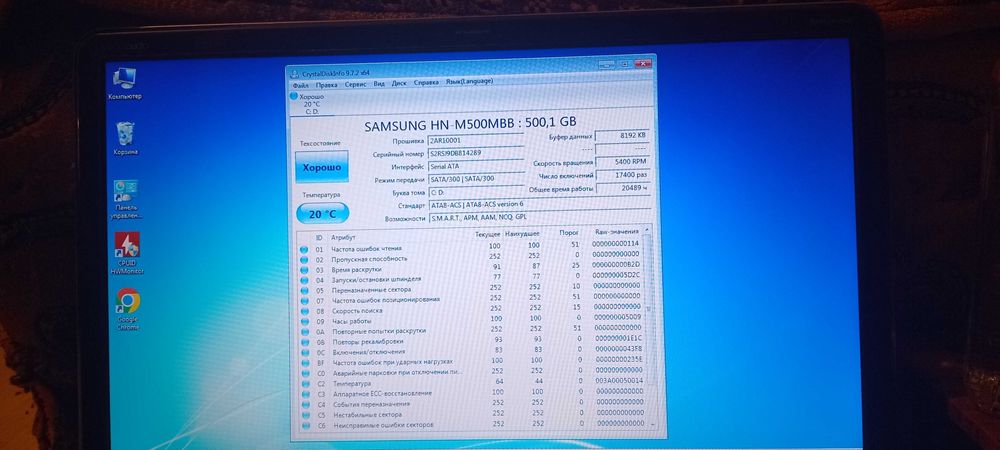Image resolution: width=1000 pixels, height=450 pixels.
Task: Click status circle for attribute 0A
Action: coord(304,332)
